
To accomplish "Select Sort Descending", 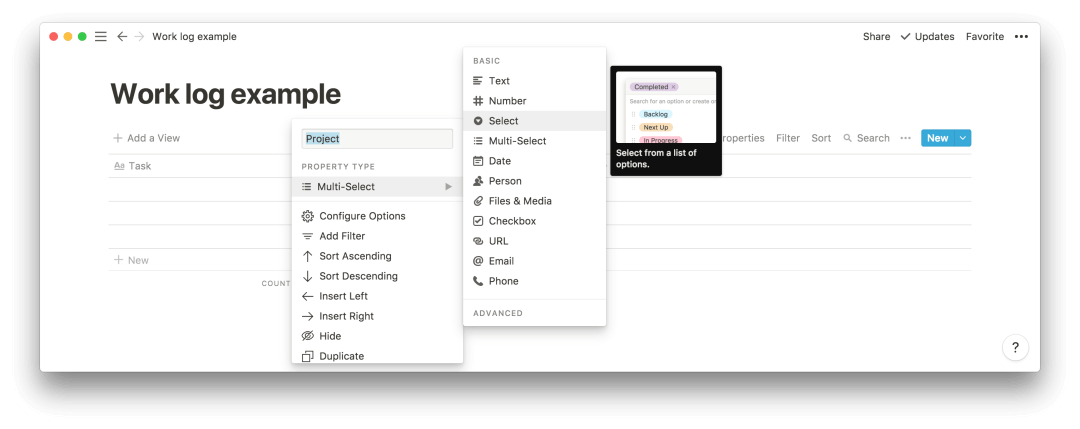I will coord(377,275).
